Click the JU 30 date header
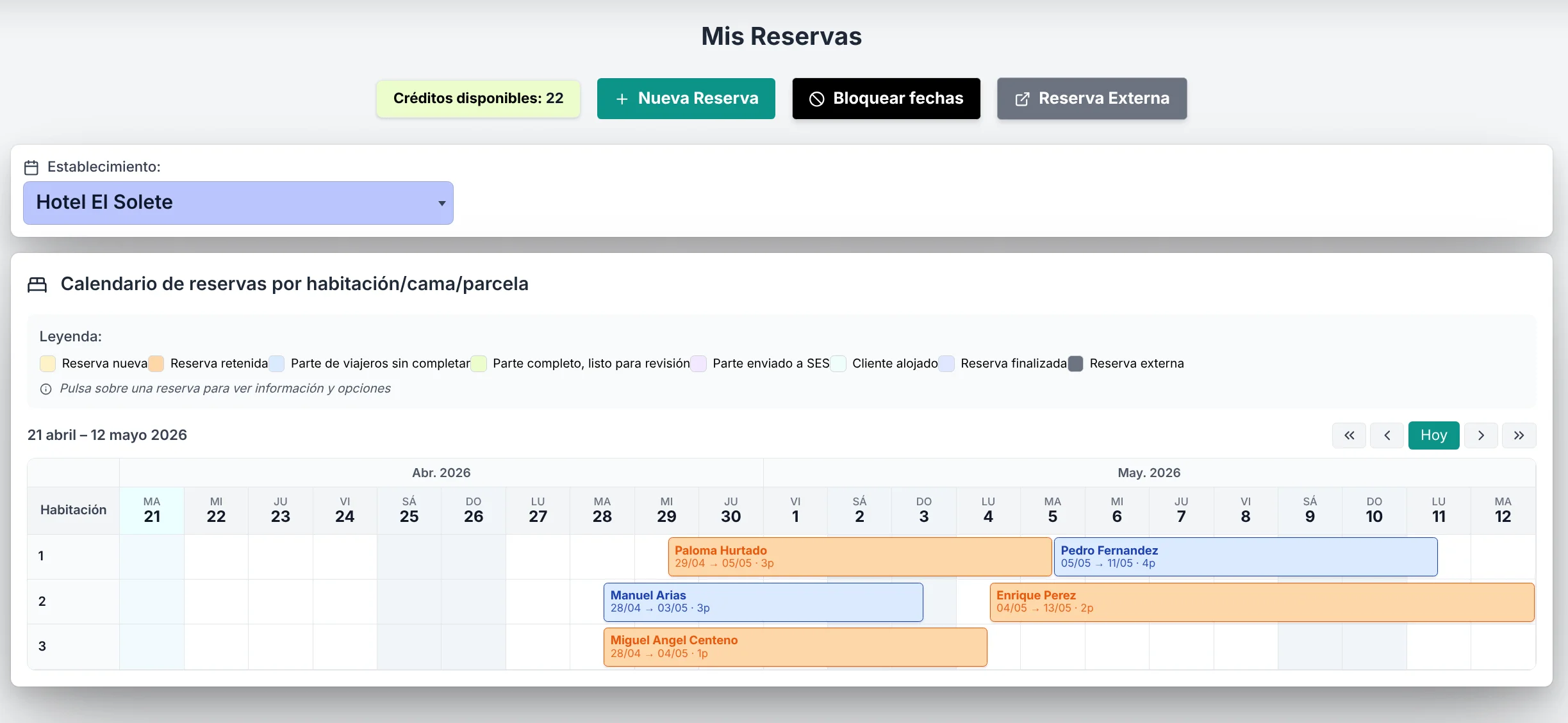1568x723 pixels. click(731, 510)
